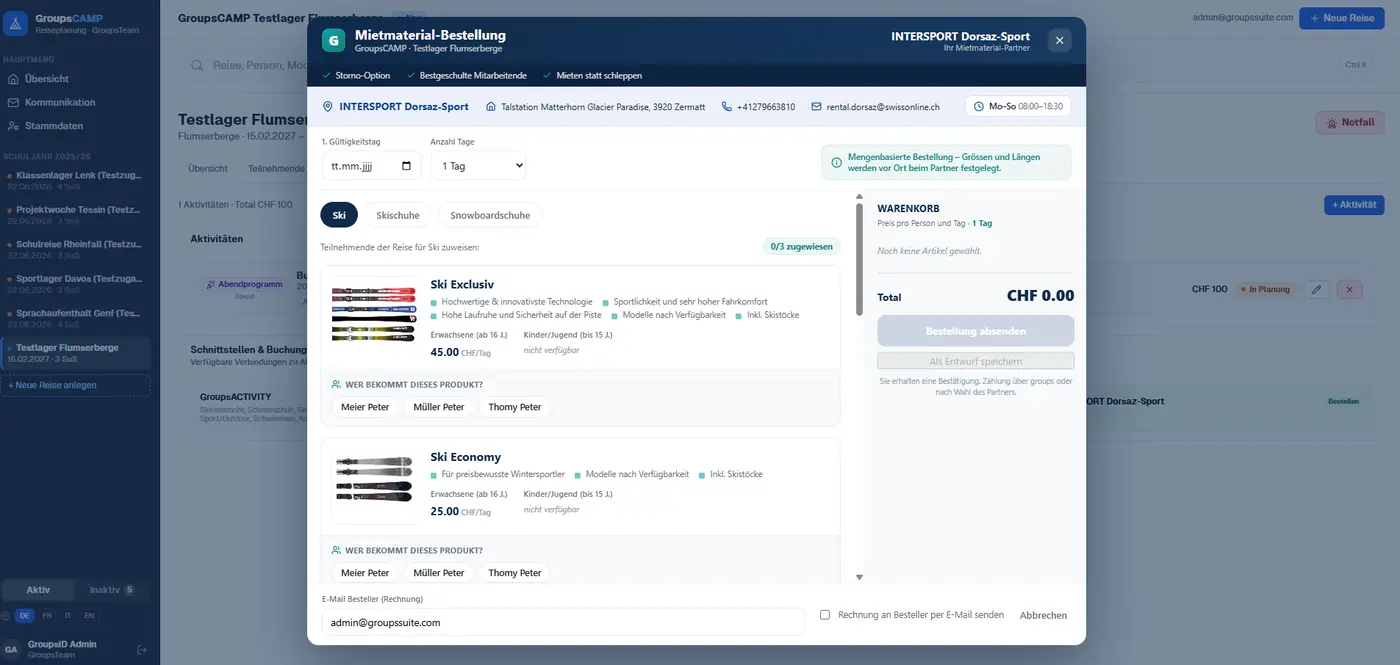The image size is (1400, 665).
Task: Click the logout icon next to GroupsID Admin
Action: [x=142, y=650]
